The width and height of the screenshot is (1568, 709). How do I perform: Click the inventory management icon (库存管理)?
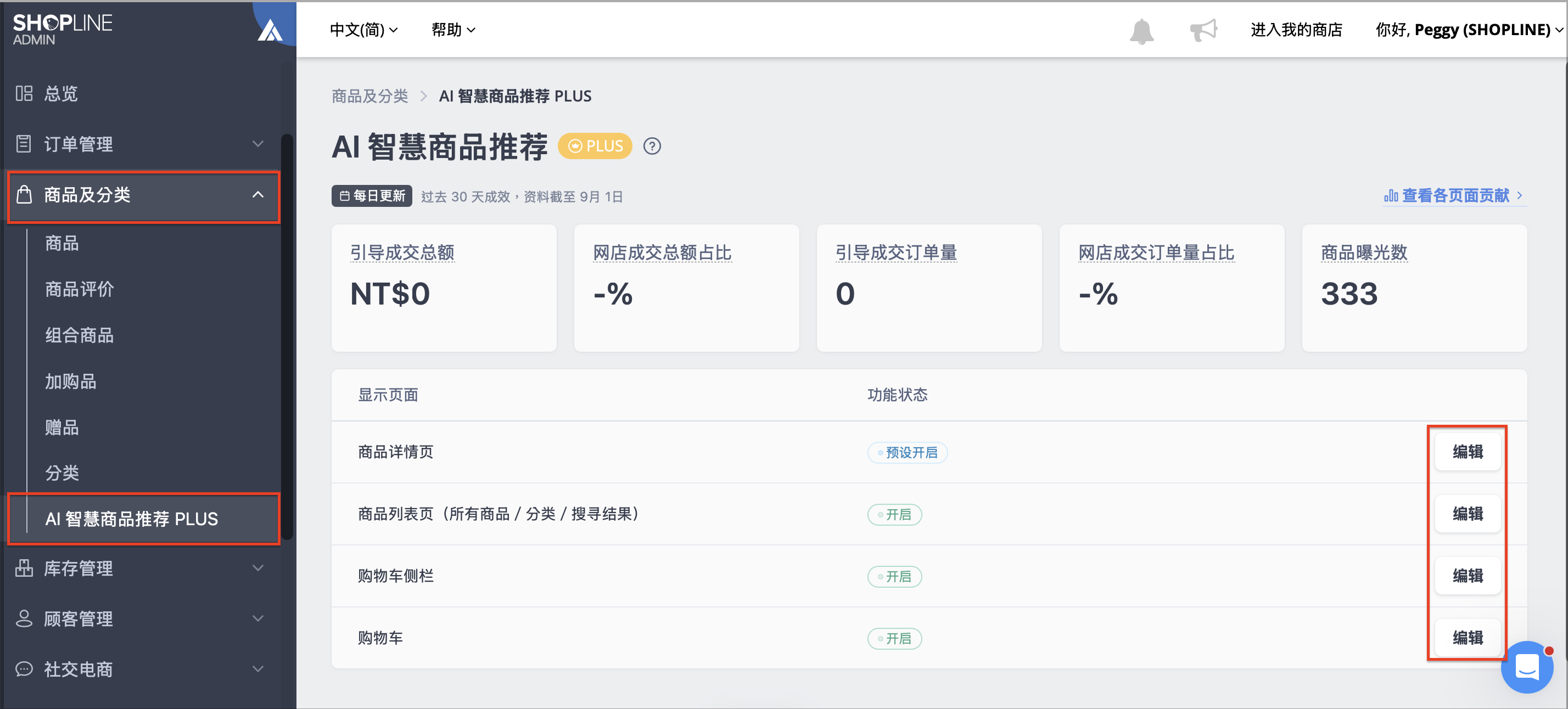point(24,568)
